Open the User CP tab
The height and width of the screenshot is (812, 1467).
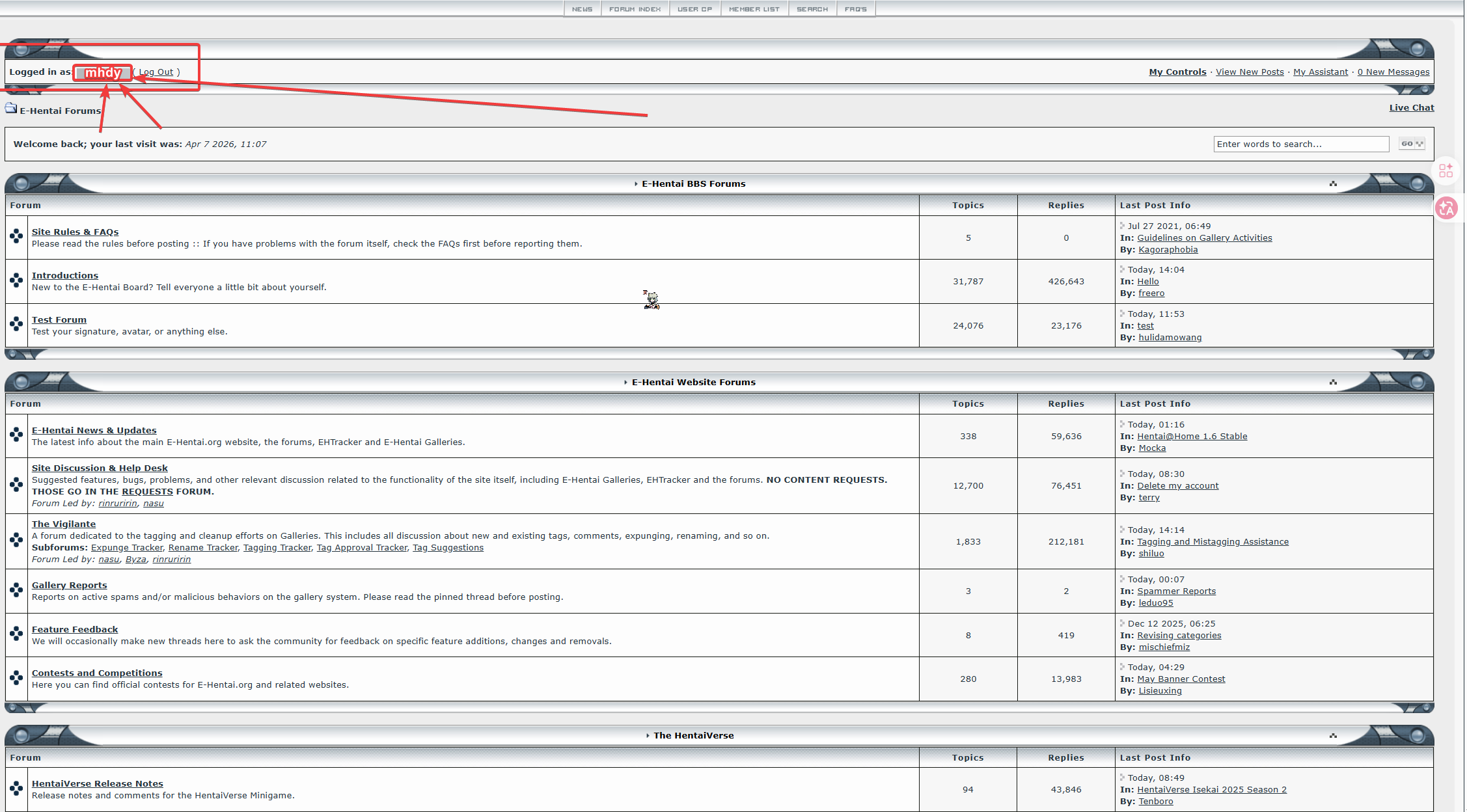tap(694, 9)
